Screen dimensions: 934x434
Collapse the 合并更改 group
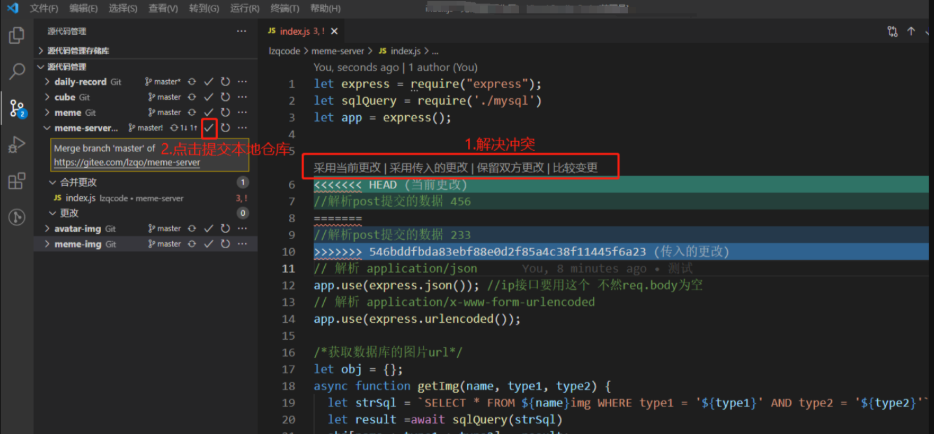pyautogui.click(x=52, y=182)
